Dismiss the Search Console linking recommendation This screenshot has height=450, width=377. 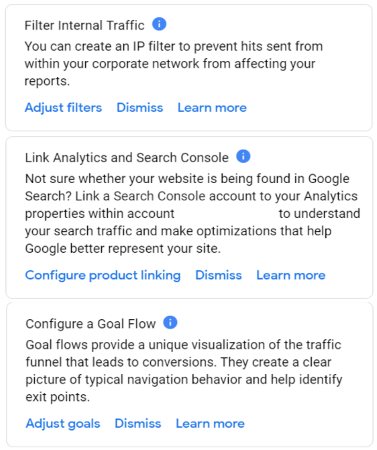click(218, 275)
